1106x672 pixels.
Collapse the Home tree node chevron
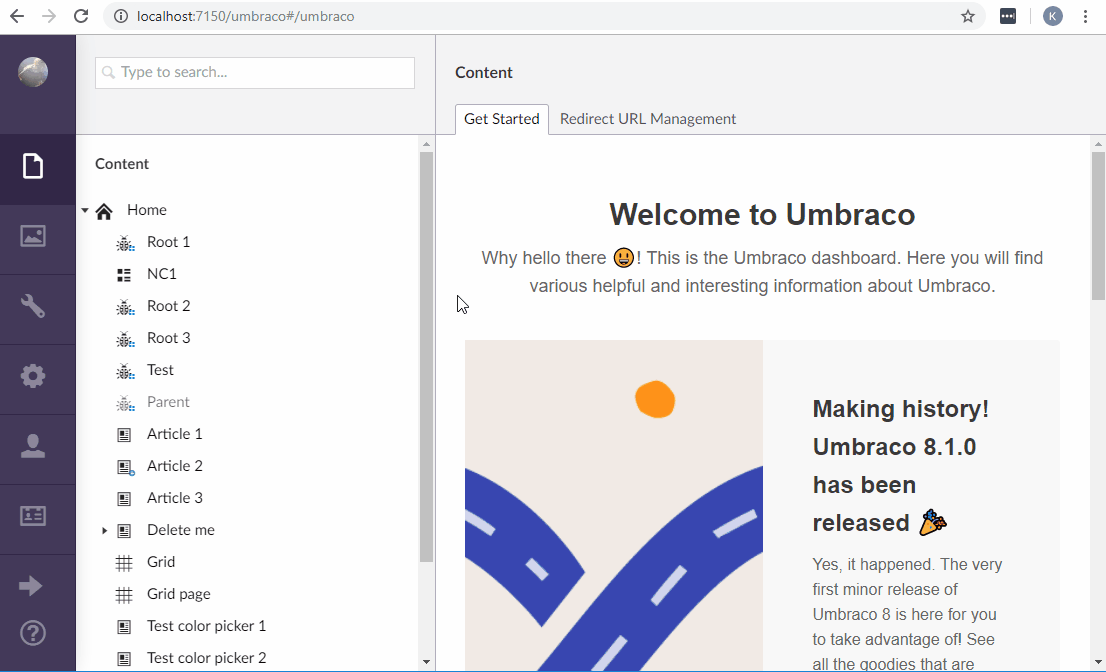pyautogui.click(x=84, y=210)
